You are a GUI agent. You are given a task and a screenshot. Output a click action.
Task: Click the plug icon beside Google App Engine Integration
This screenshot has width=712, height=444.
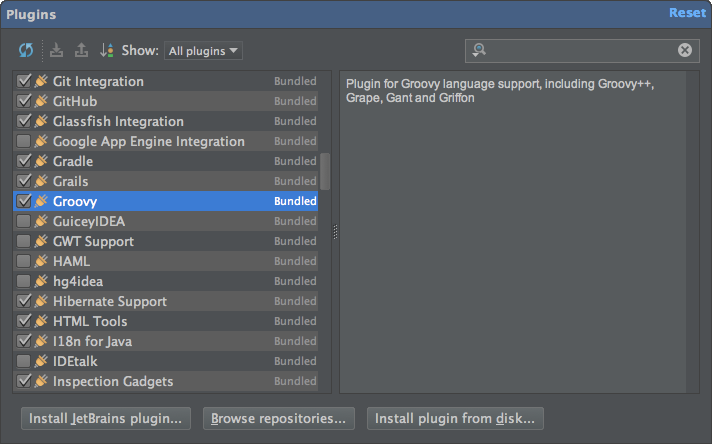coord(41,141)
